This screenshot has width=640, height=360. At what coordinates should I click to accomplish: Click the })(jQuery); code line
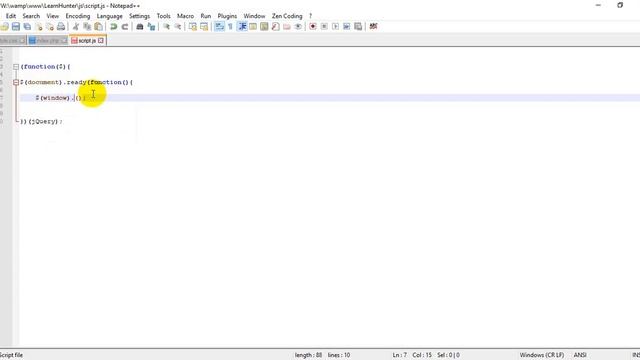[x=41, y=122]
